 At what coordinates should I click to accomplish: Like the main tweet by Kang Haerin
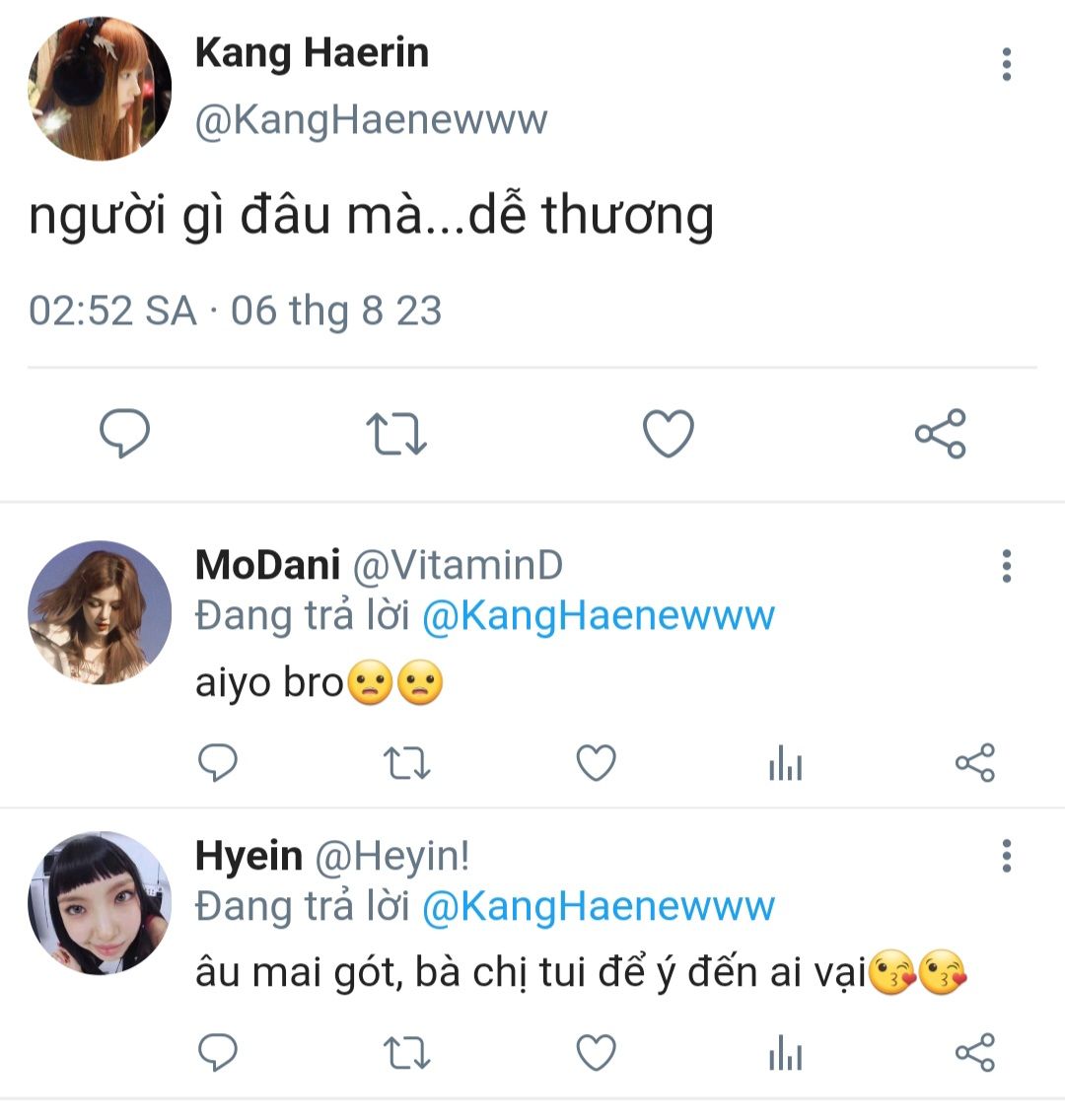pyautogui.click(x=669, y=434)
